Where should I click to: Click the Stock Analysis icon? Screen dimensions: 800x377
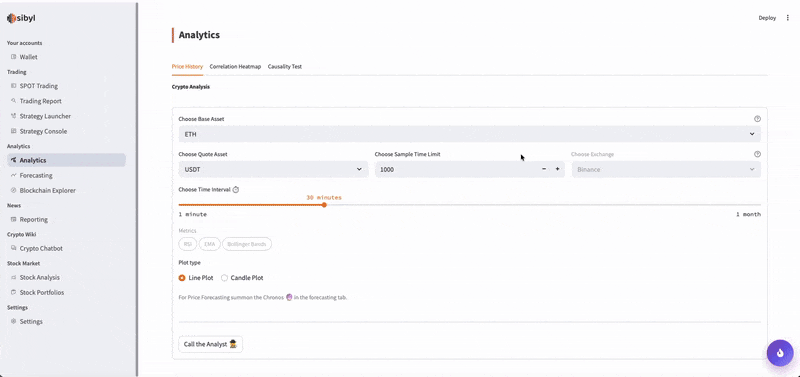point(13,278)
